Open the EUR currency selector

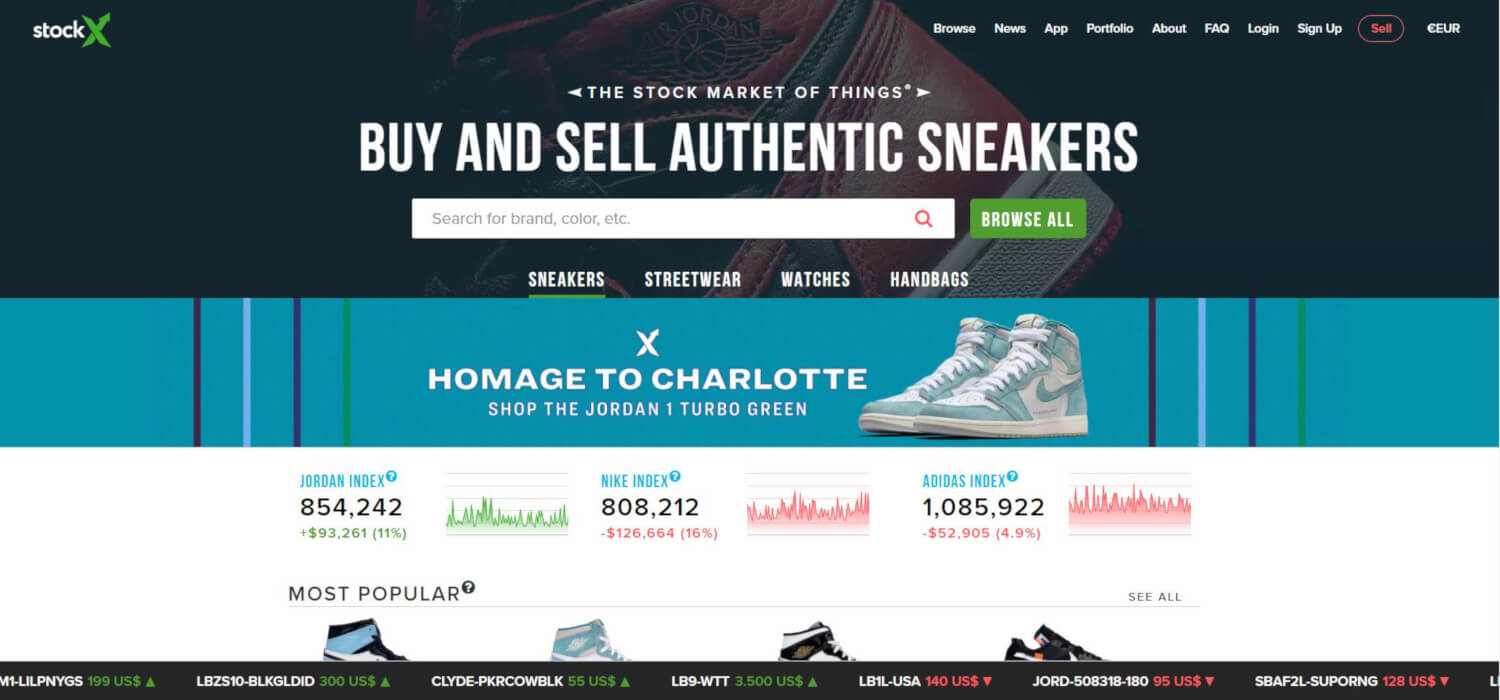tap(1443, 29)
